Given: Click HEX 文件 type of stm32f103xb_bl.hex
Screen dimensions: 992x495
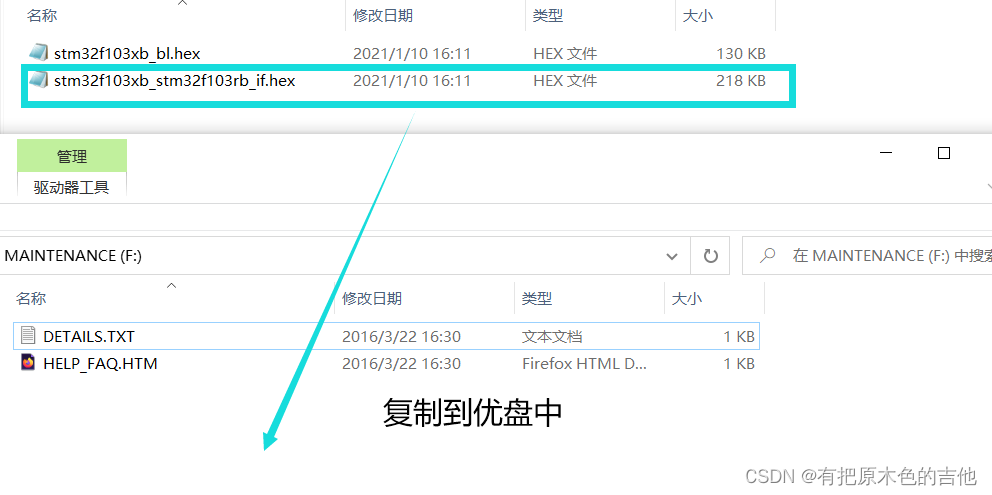Looking at the screenshot, I should pyautogui.click(x=565, y=54).
